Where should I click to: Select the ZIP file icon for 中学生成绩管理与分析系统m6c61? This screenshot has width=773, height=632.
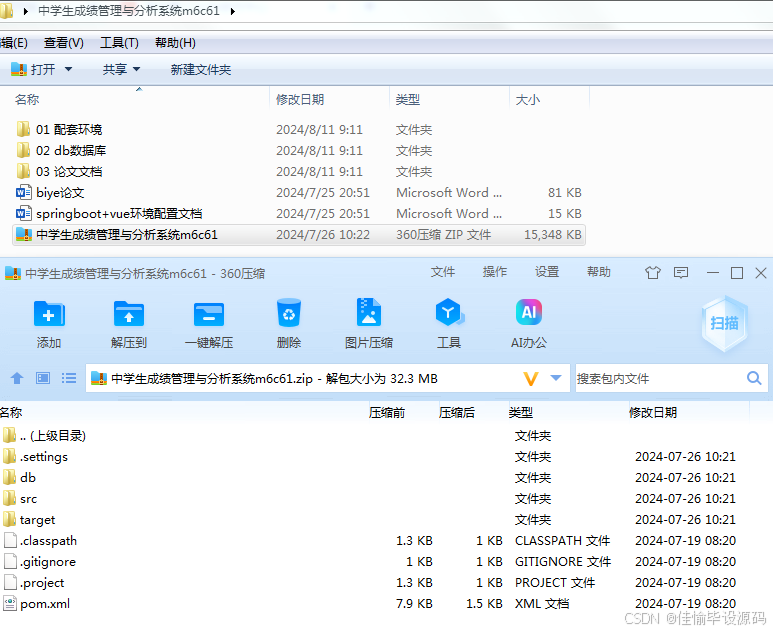(23, 234)
